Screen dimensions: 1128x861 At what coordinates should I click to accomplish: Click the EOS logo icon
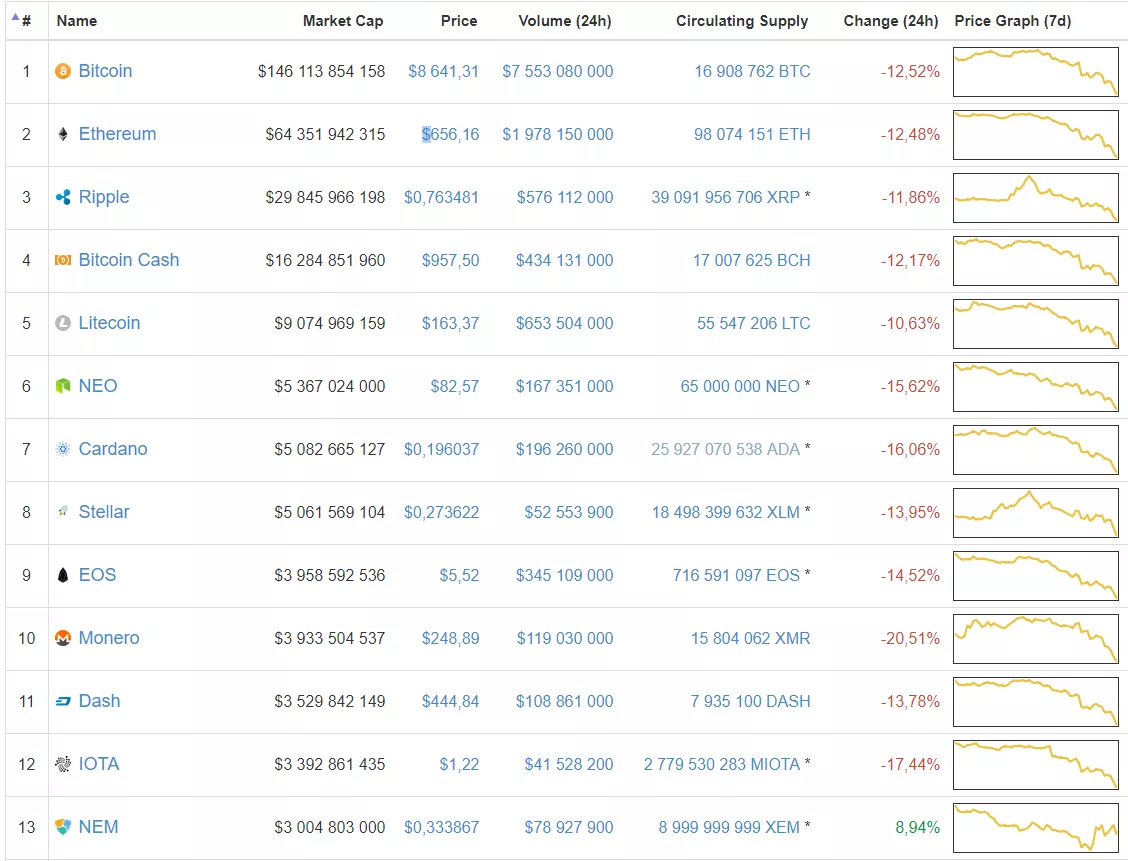click(63, 575)
